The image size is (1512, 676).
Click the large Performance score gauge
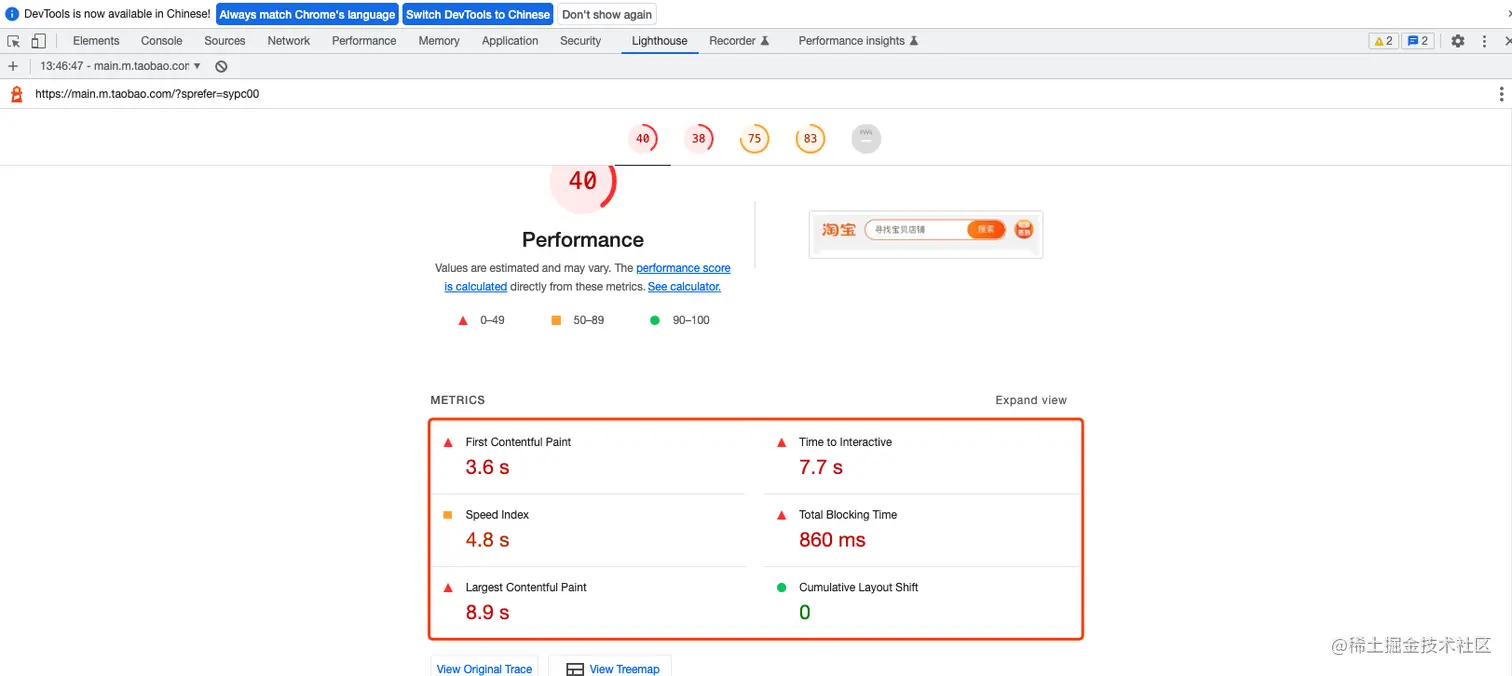click(583, 186)
